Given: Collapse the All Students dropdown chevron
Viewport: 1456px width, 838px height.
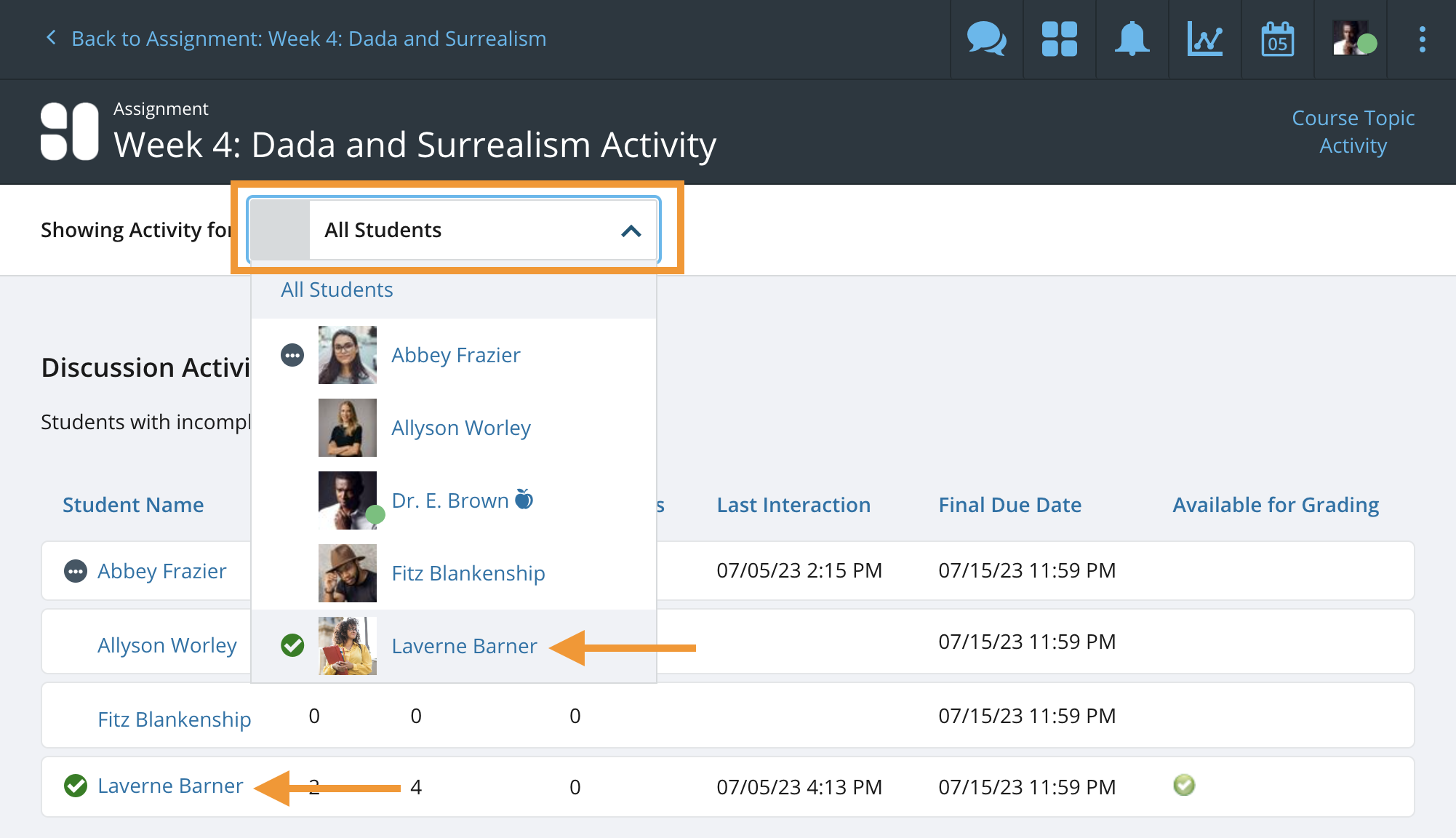Looking at the screenshot, I should tap(631, 231).
